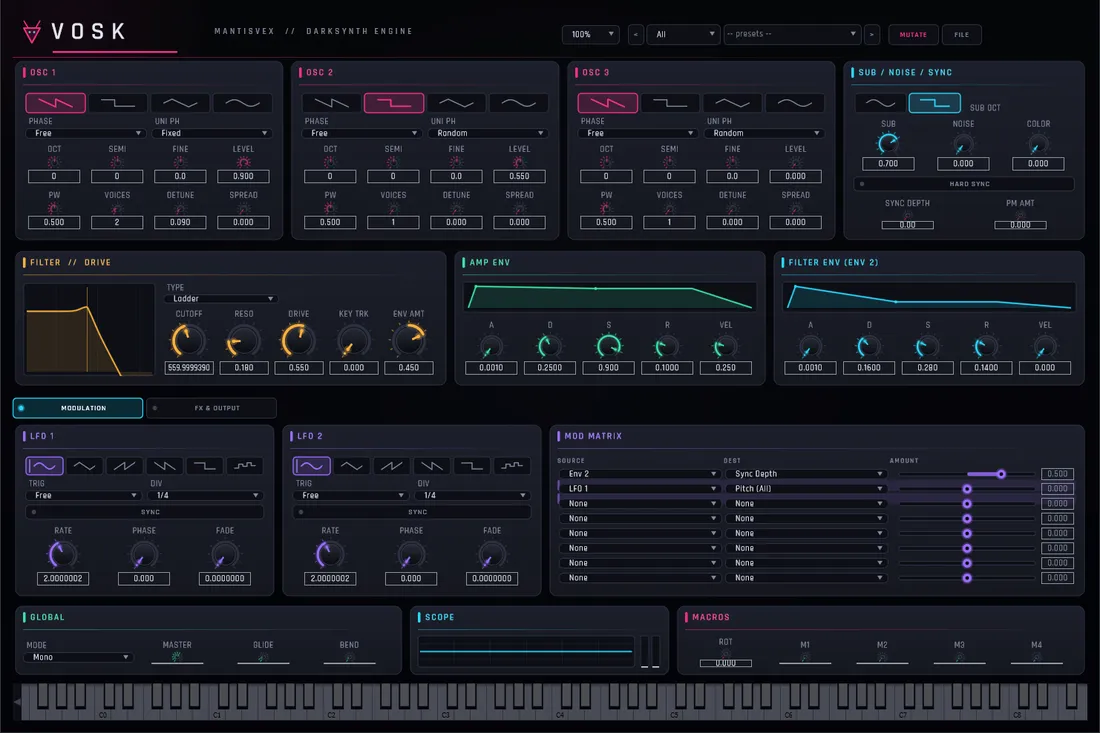
Task: Select the triangle waveform for OSC 2
Action: 456,103
